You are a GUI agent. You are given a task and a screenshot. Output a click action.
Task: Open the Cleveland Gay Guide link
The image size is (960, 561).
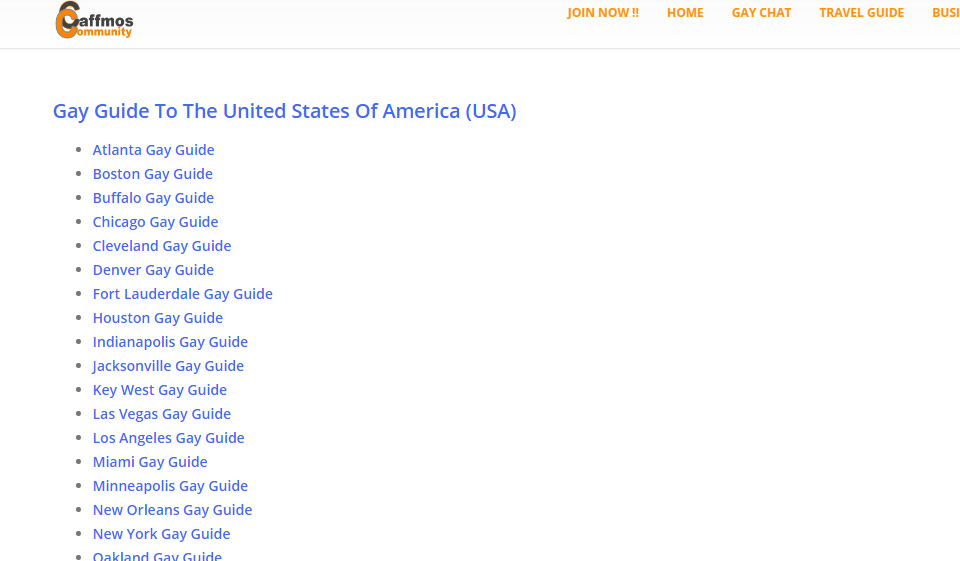pos(162,246)
